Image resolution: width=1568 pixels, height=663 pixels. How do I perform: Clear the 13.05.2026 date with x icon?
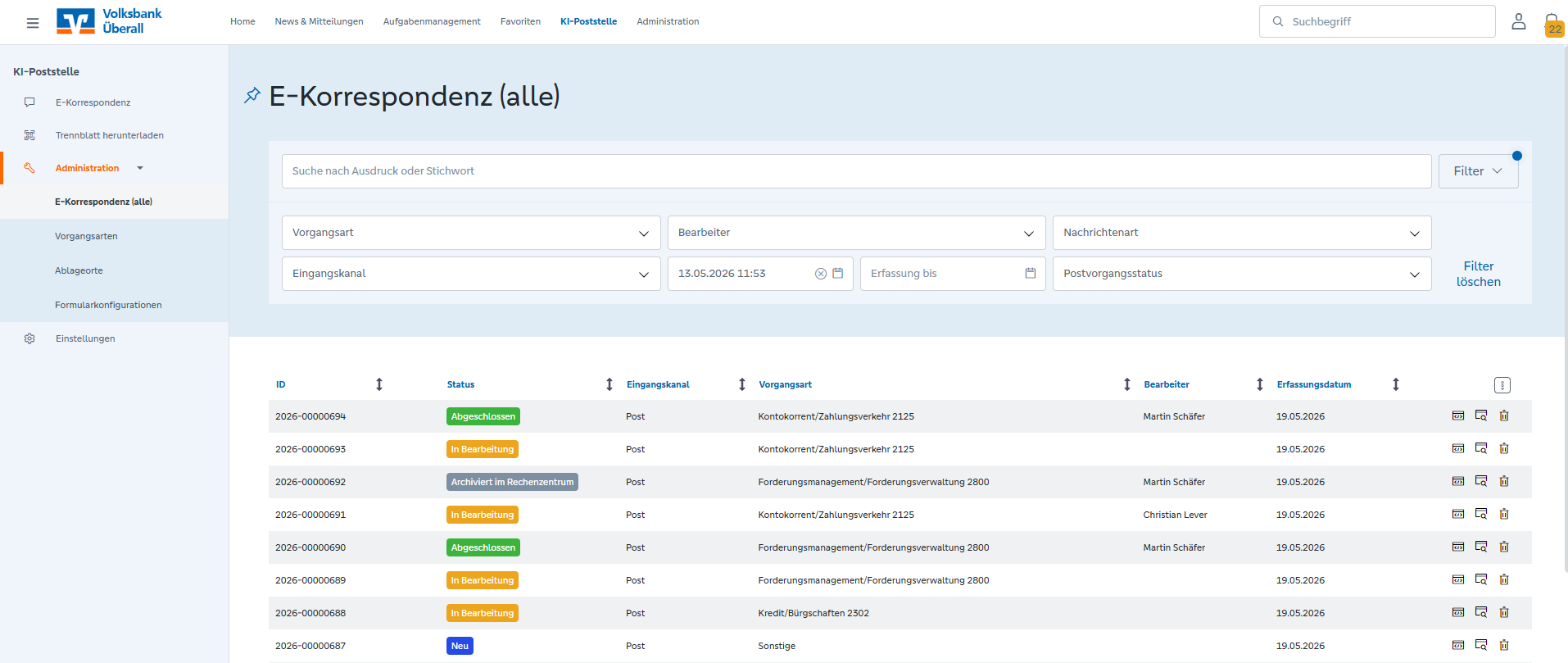click(x=820, y=274)
